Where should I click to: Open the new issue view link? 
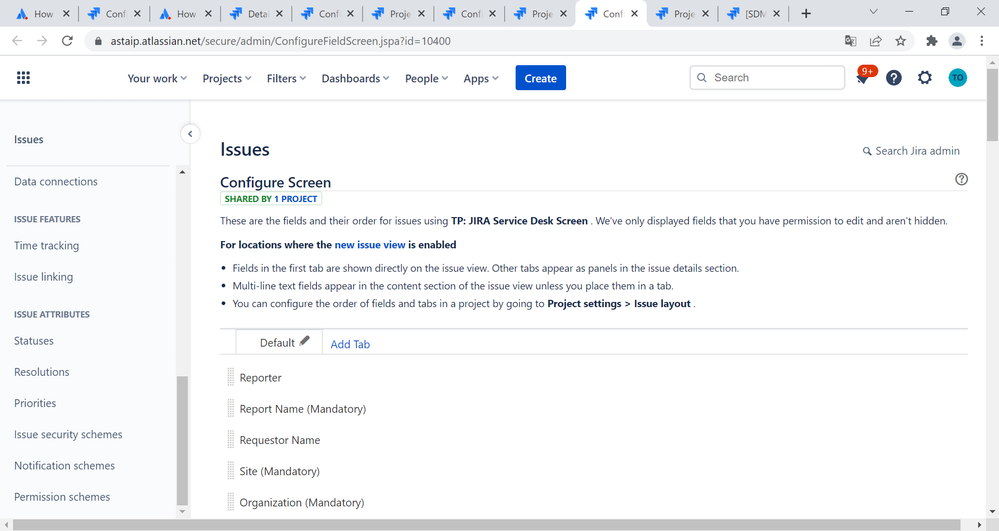pos(370,245)
